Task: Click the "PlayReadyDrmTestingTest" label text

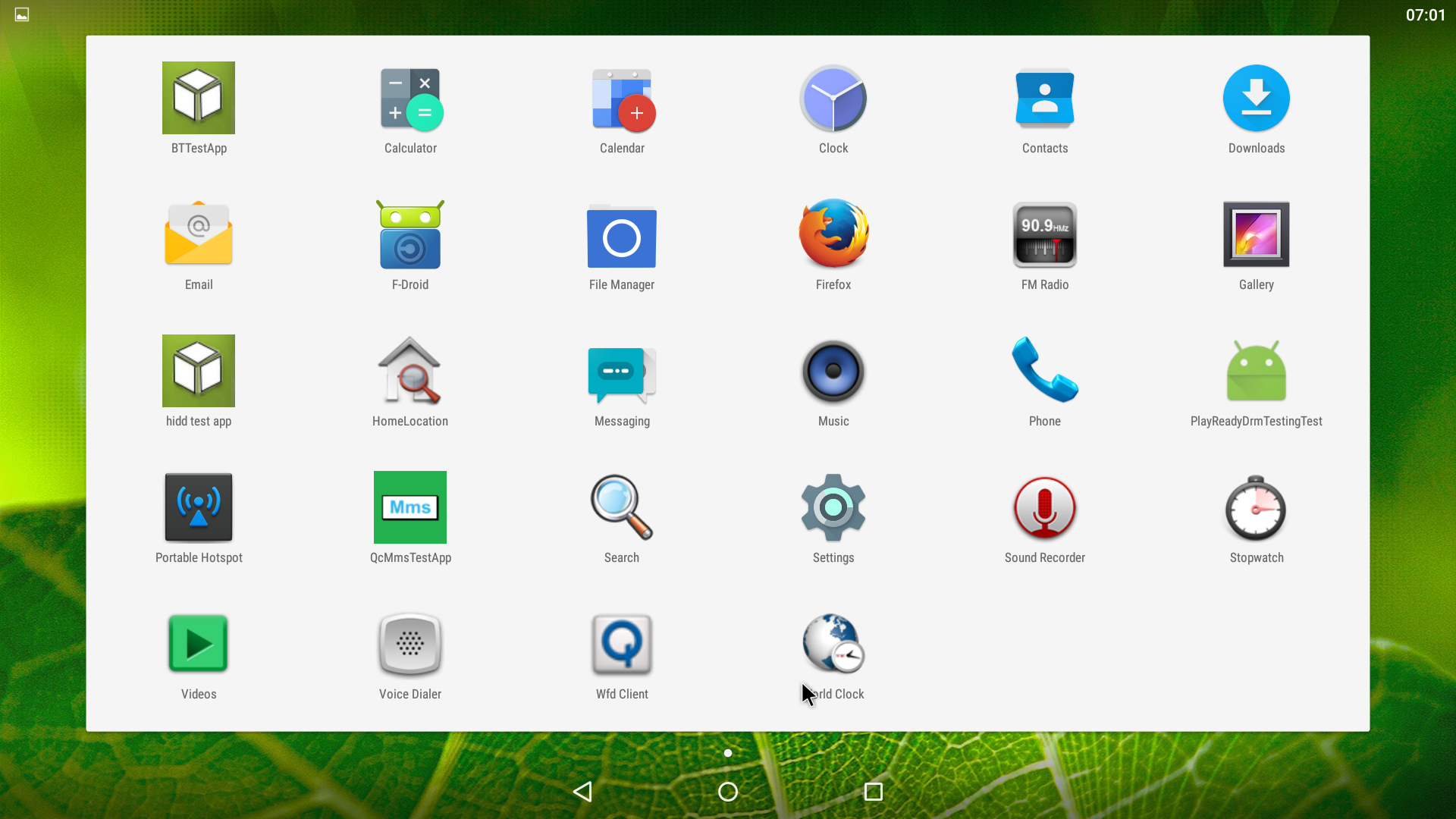Action: click(x=1257, y=421)
